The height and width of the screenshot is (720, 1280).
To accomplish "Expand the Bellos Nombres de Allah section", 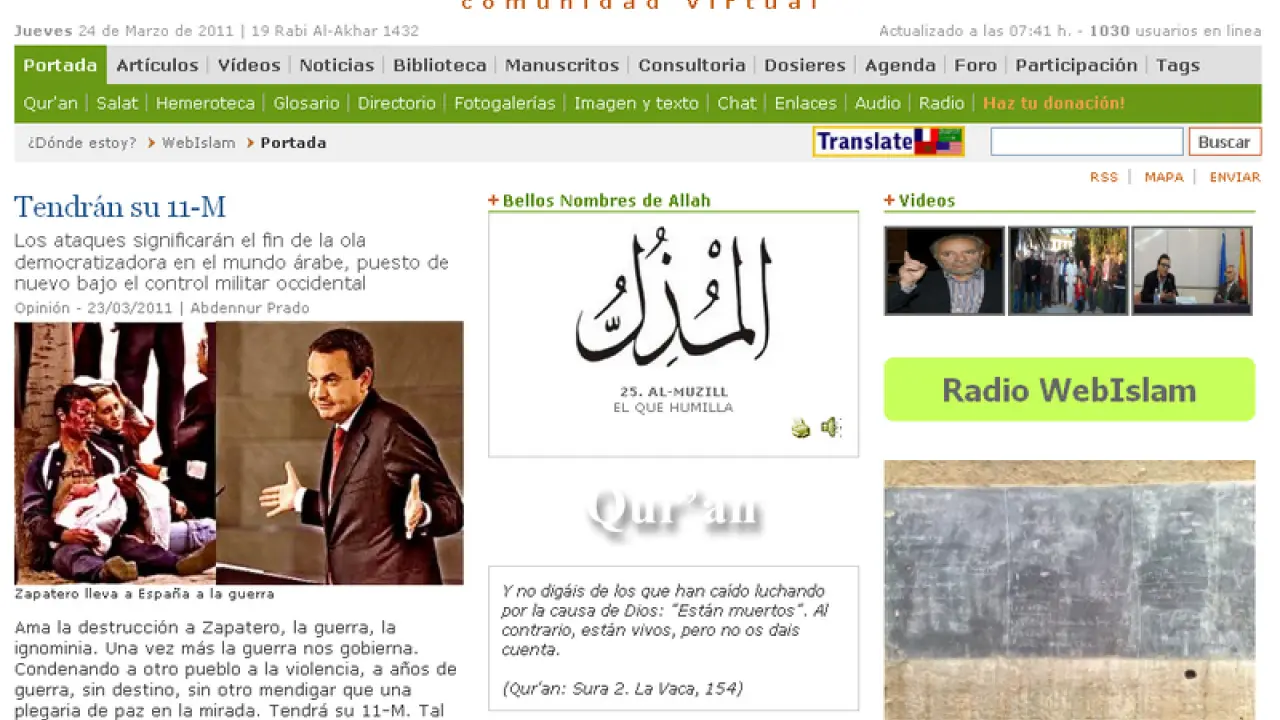I will pyautogui.click(x=493, y=200).
